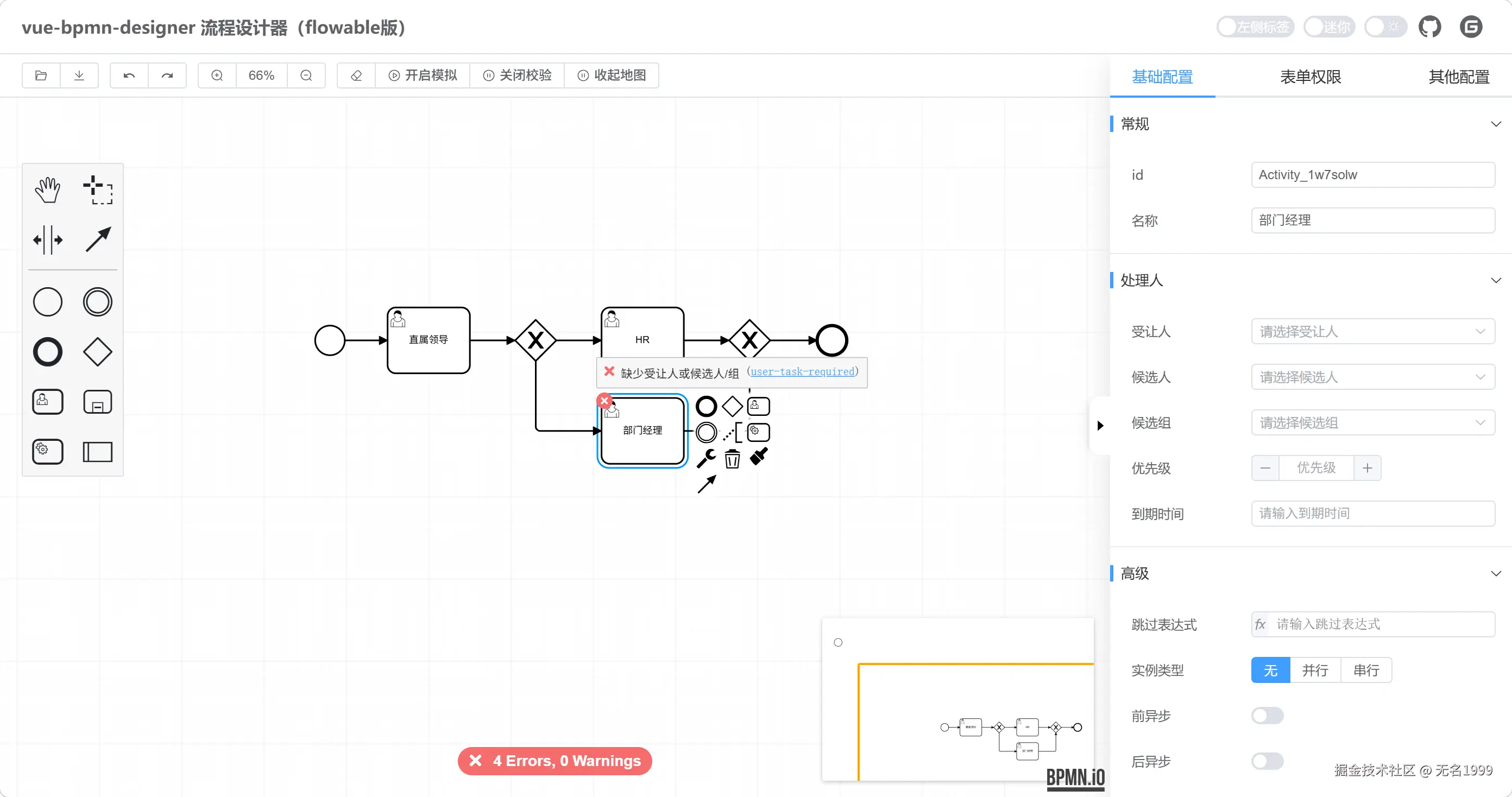Create a gateway from the palette diamond
Screen dimensions: 1512x797
tap(97, 352)
